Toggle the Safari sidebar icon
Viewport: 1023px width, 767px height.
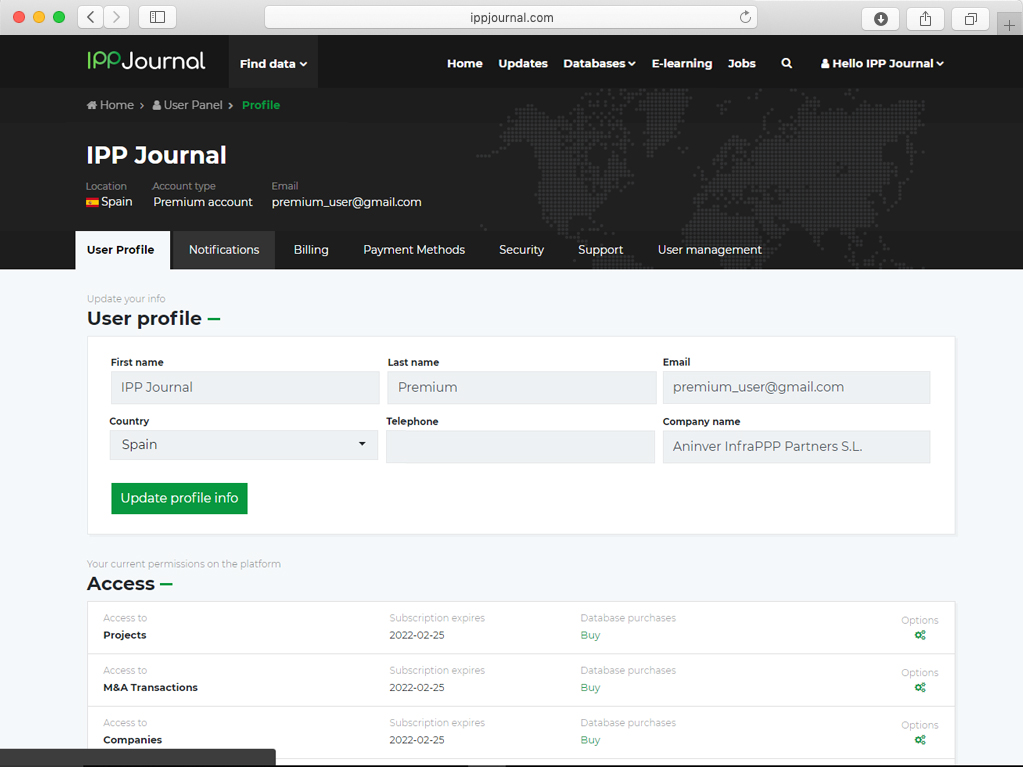click(157, 17)
